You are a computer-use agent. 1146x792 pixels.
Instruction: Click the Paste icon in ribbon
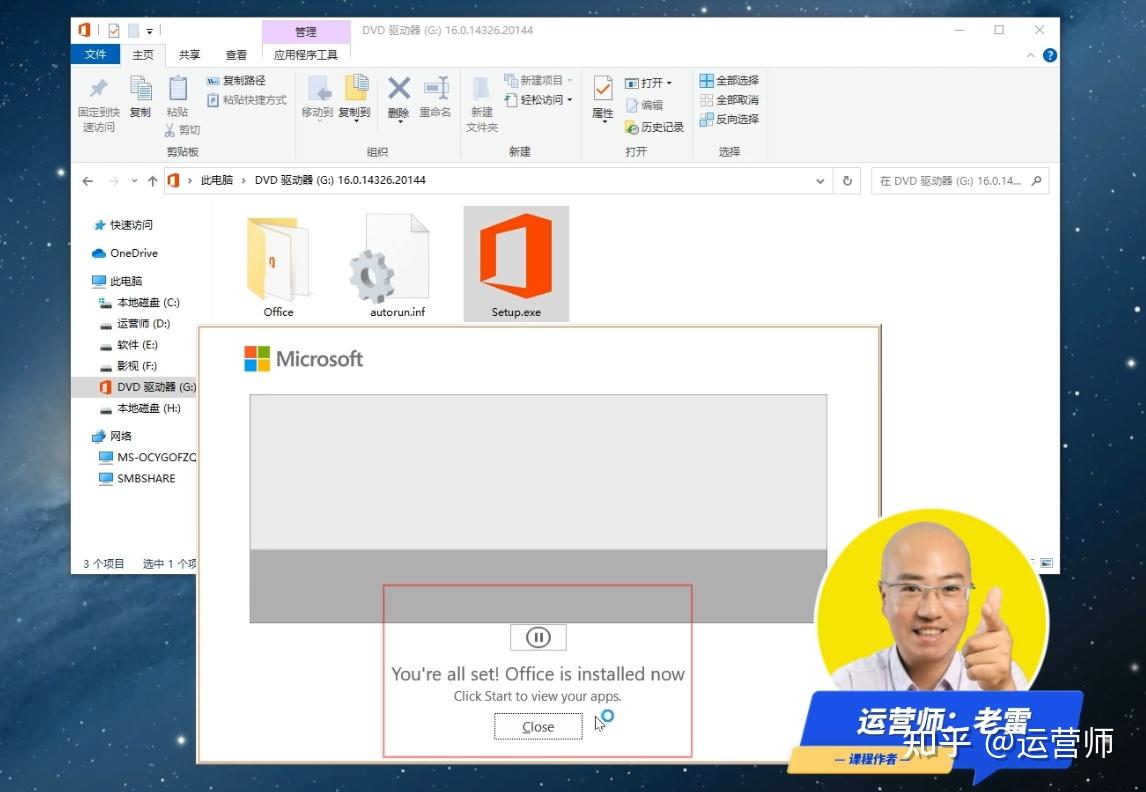178,88
